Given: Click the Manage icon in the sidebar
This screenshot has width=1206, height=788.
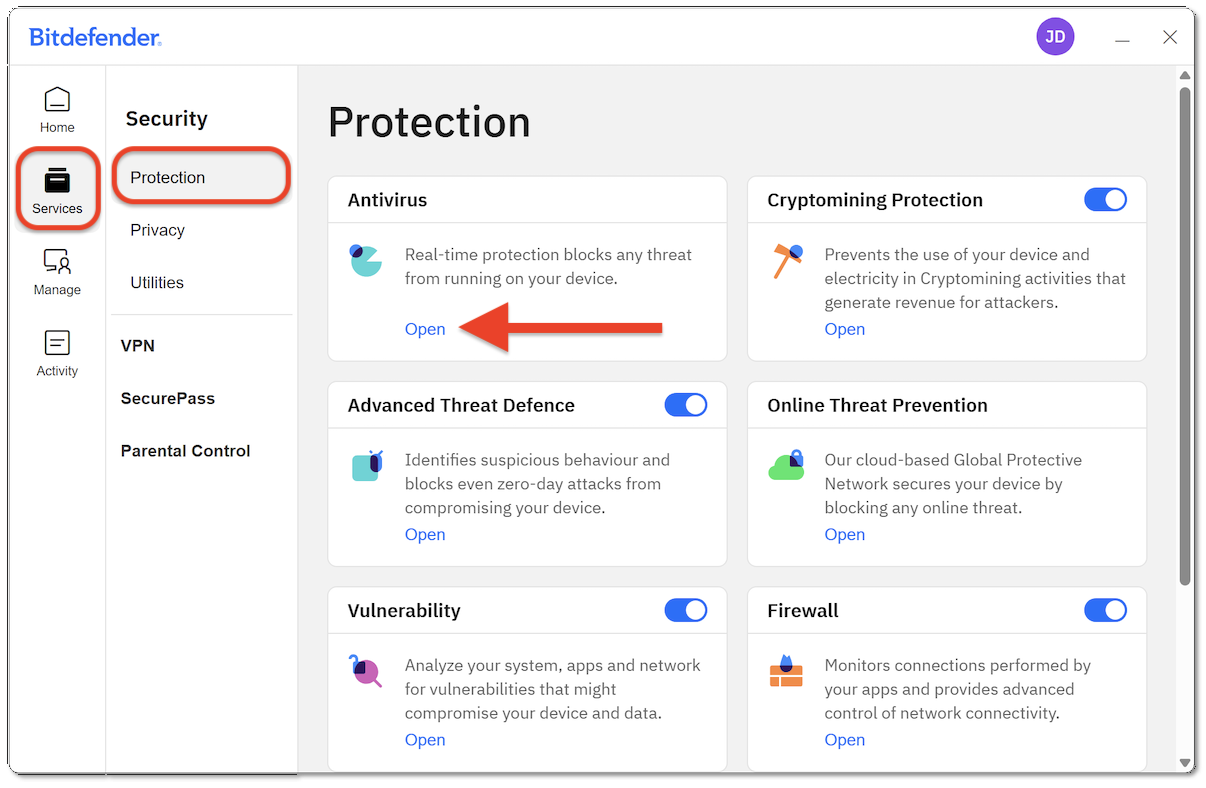Looking at the screenshot, I should (55, 270).
